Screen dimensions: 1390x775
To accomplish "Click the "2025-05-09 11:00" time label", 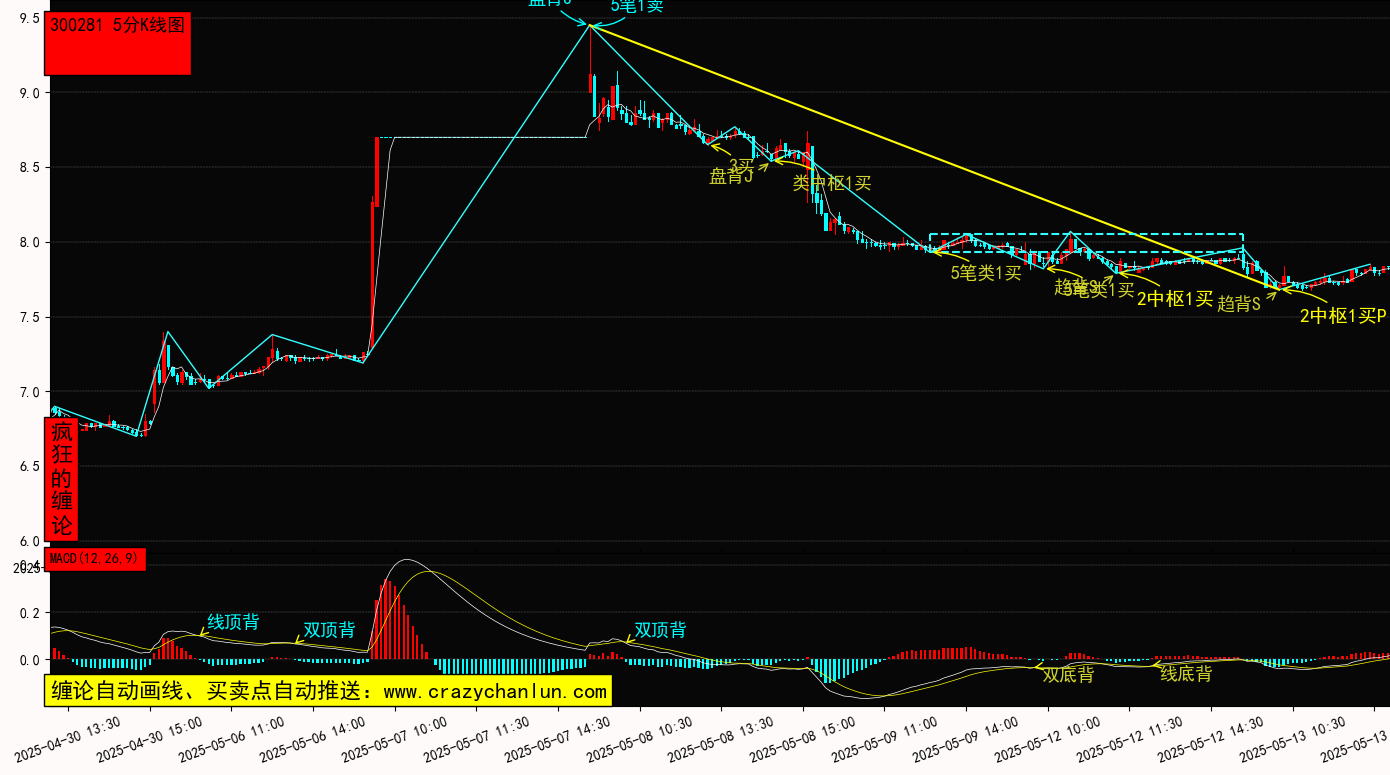I will 885,738.
